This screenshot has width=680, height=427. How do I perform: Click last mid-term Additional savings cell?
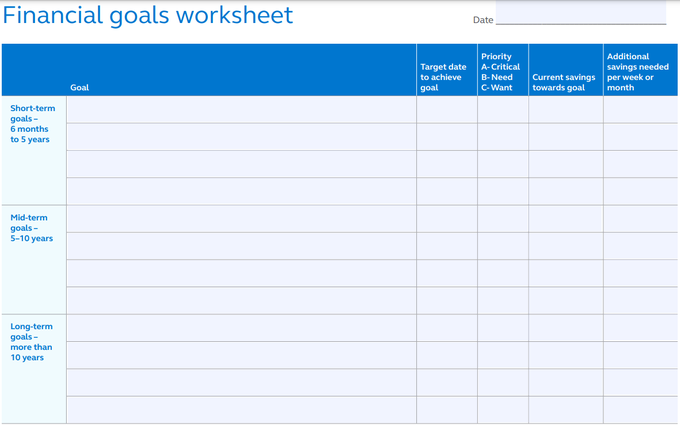pyautogui.click(x=640, y=300)
